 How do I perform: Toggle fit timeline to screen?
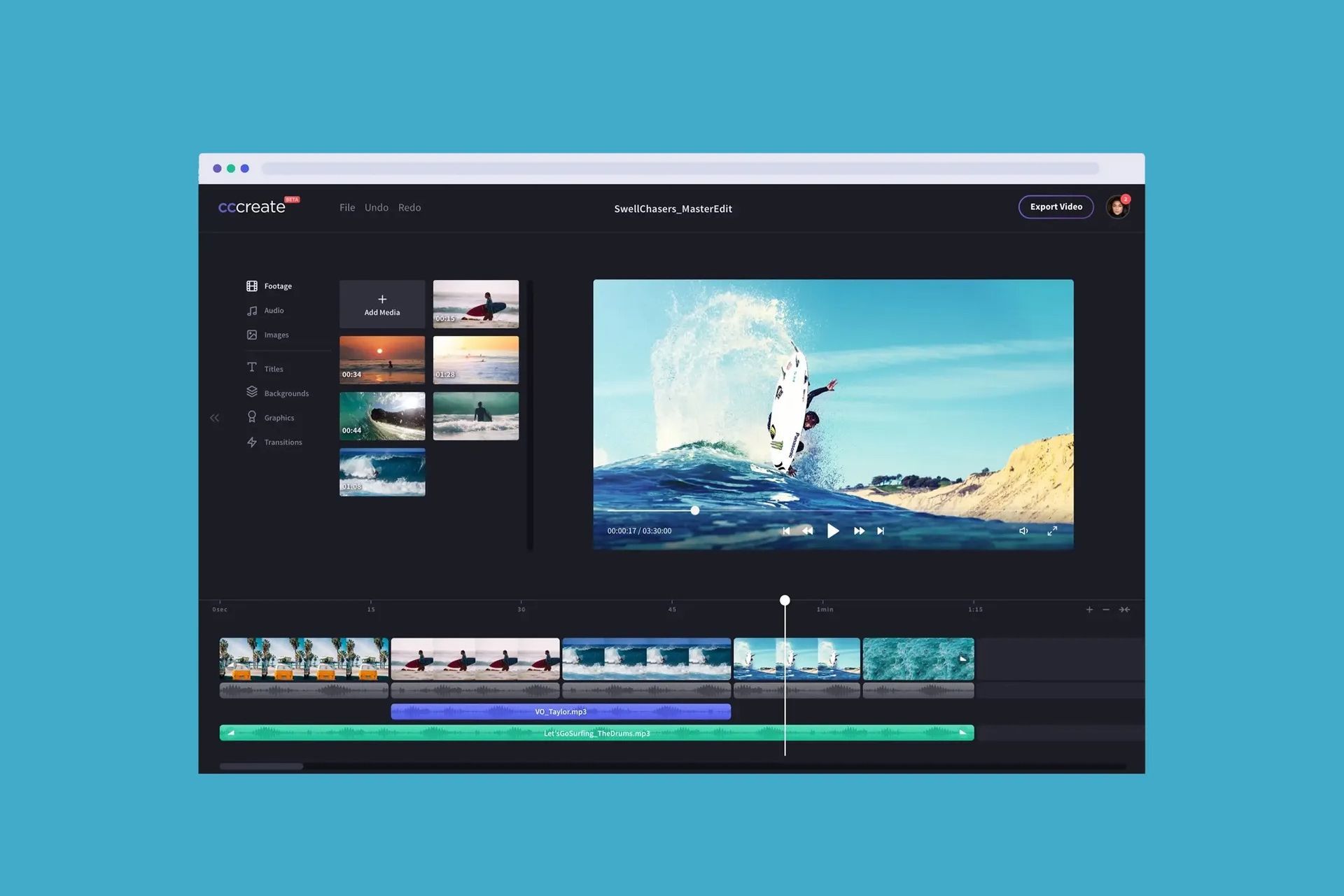(x=1126, y=609)
